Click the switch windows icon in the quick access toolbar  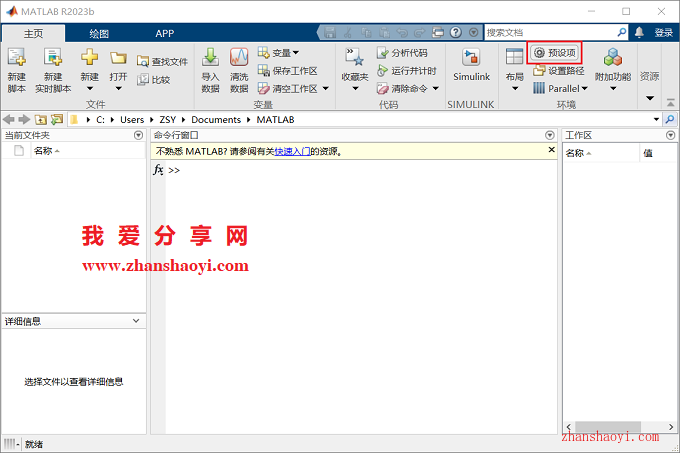438,33
